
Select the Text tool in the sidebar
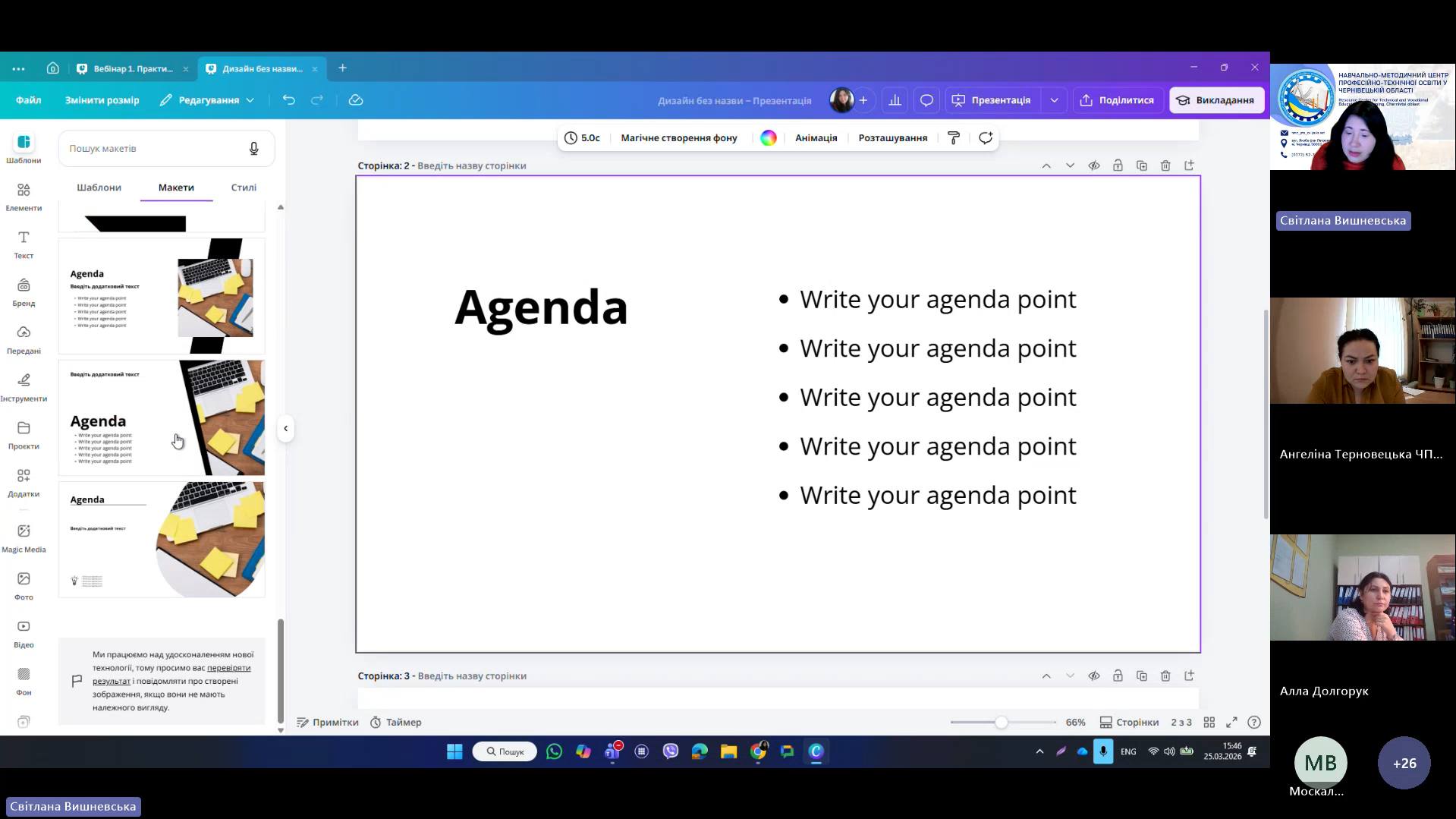(x=24, y=244)
